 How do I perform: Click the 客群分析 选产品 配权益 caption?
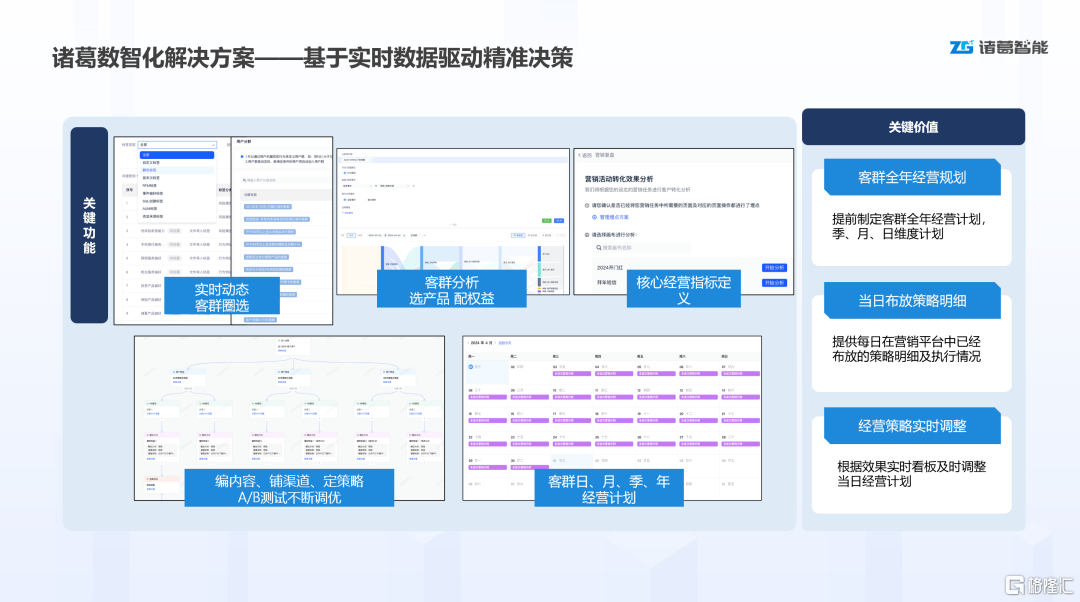click(x=452, y=289)
